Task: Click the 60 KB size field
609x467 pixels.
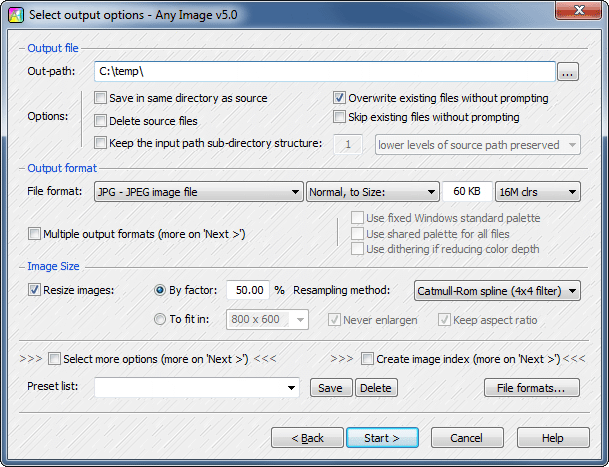Action: (467, 191)
